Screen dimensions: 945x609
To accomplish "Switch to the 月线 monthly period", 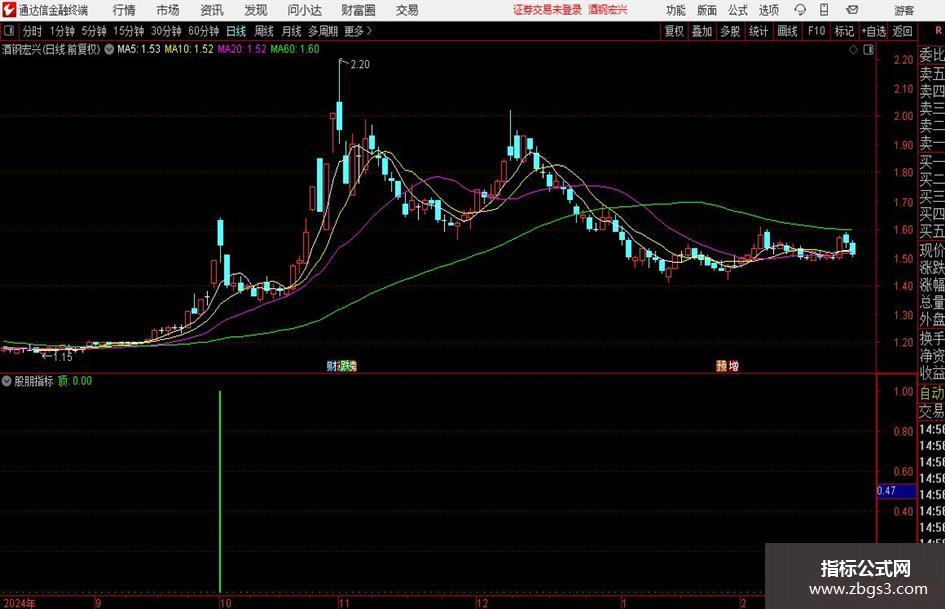I will pyautogui.click(x=291, y=31).
